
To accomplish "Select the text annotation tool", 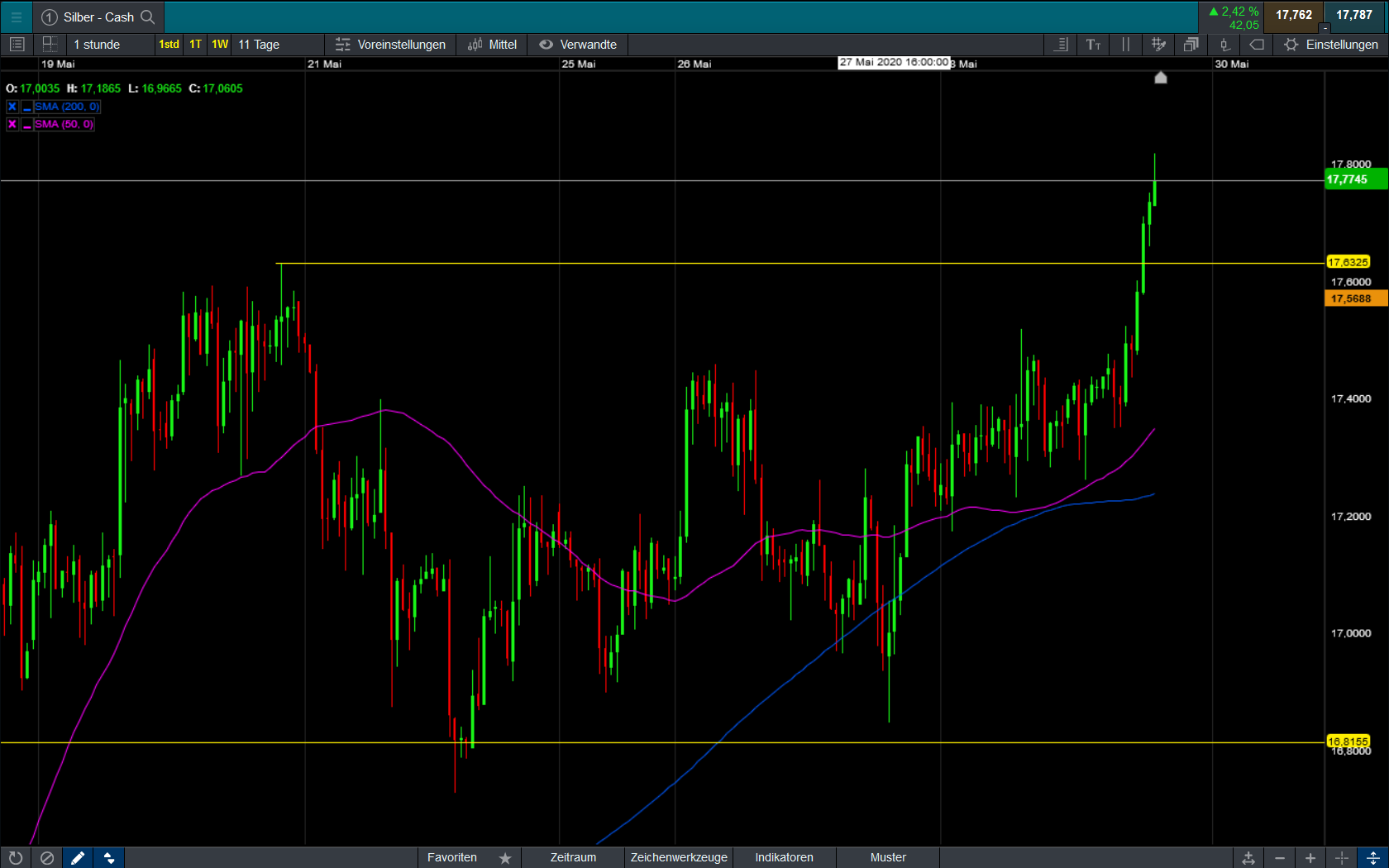I will (1093, 45).
